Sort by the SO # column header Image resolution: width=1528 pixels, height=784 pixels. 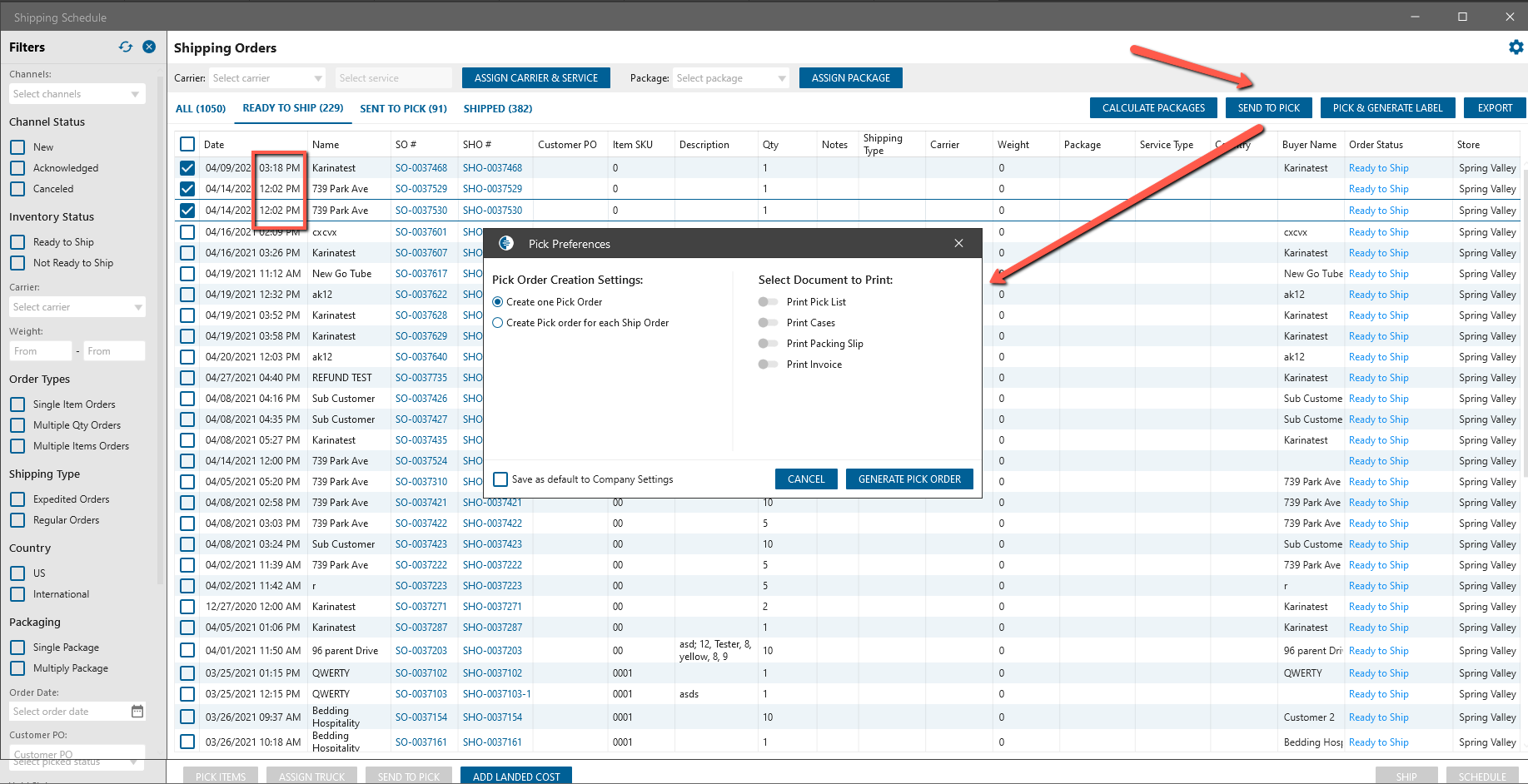click(406, 145)
